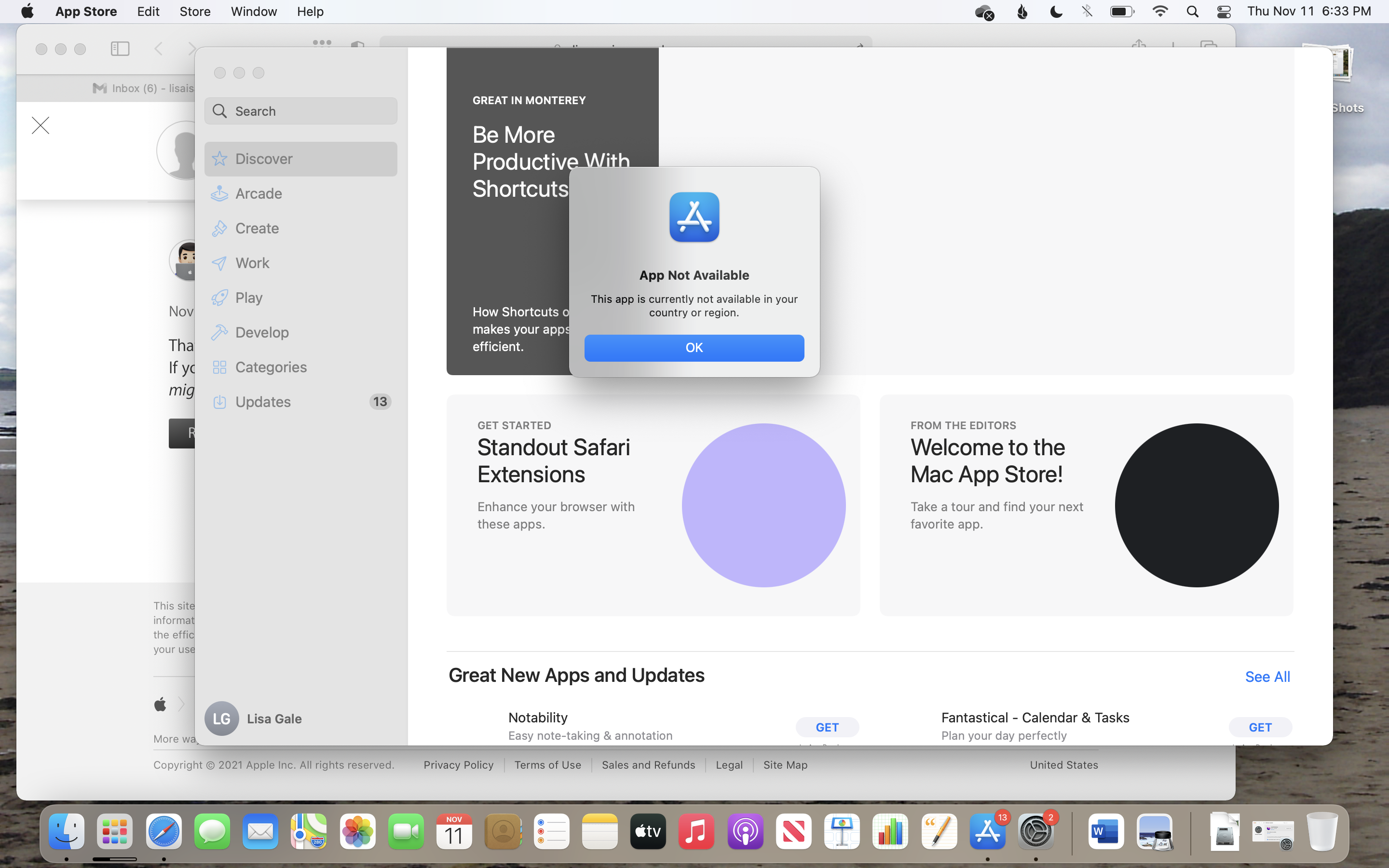1389x868 pixels.
Task: Open System Preferences from the Dock
Action: pyautogui.click(x=1036, y=831)
